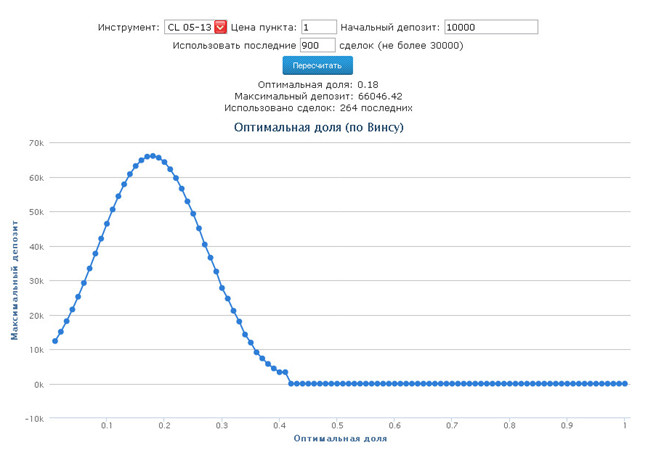
Task: Click the Пересчитать button
Action: point(317,66)
